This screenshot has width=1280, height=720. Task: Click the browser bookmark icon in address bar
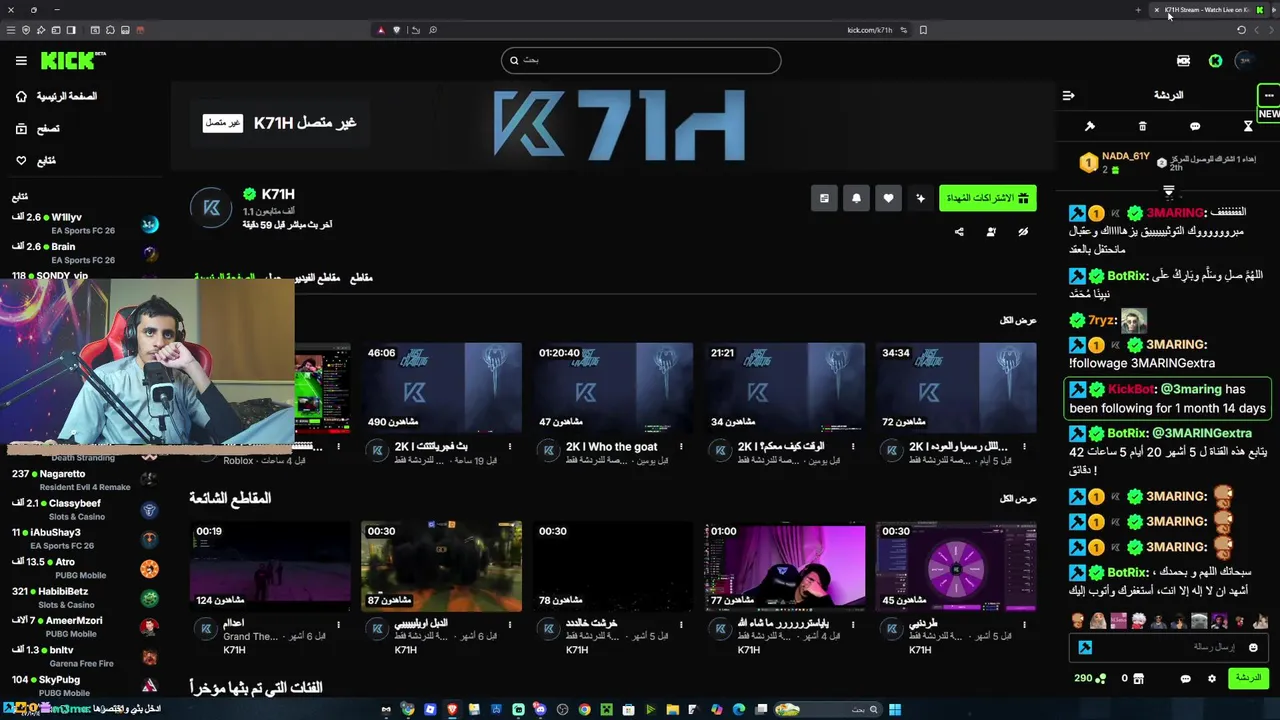coord(923,30)
